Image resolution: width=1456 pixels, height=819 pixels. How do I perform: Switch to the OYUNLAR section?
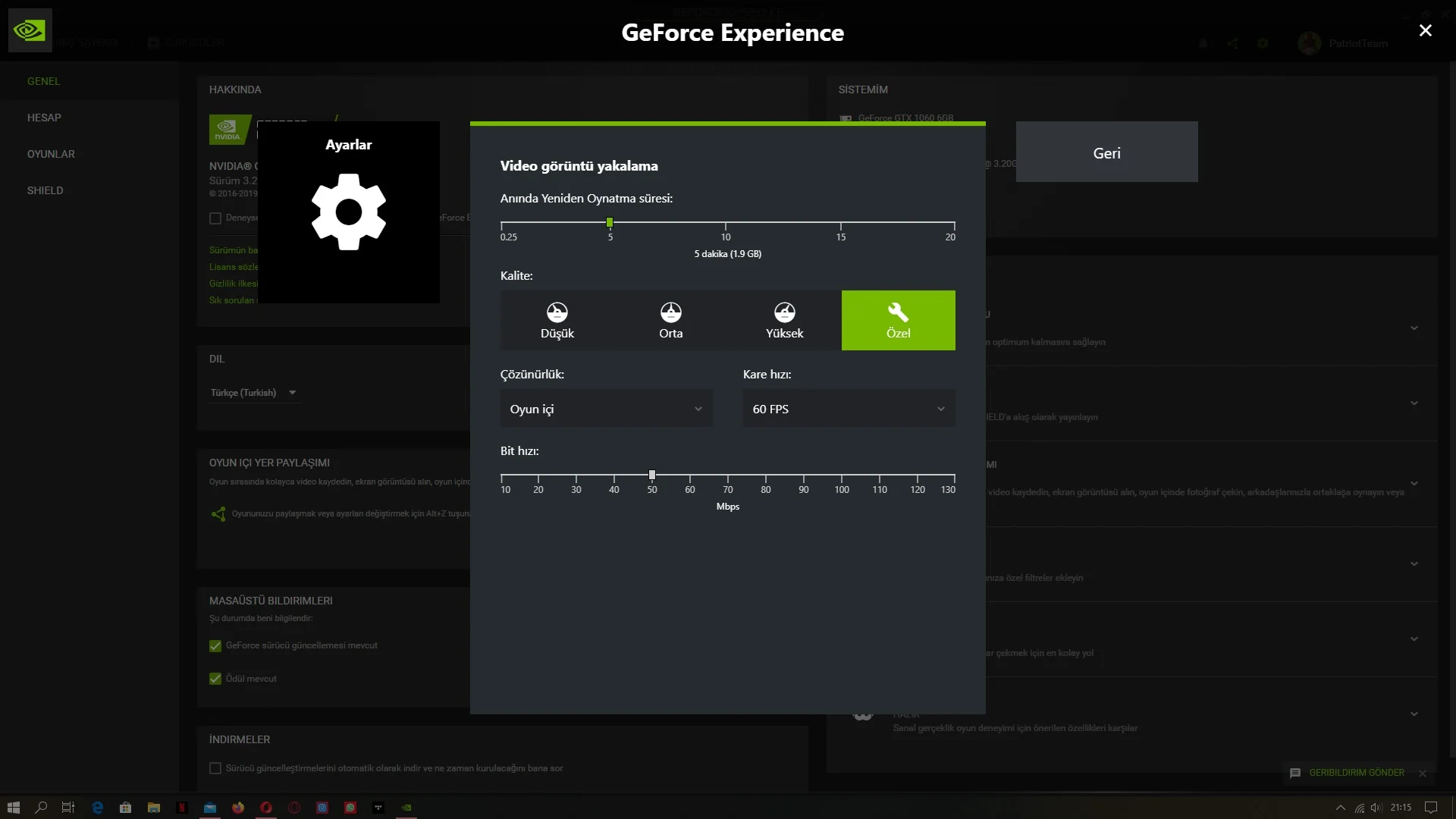[51, 154]
